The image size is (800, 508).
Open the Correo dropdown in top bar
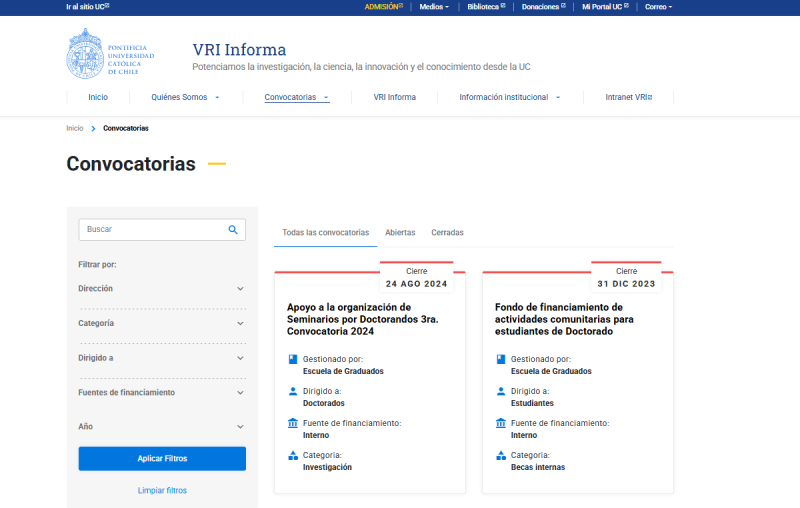(x=658, y=7)
